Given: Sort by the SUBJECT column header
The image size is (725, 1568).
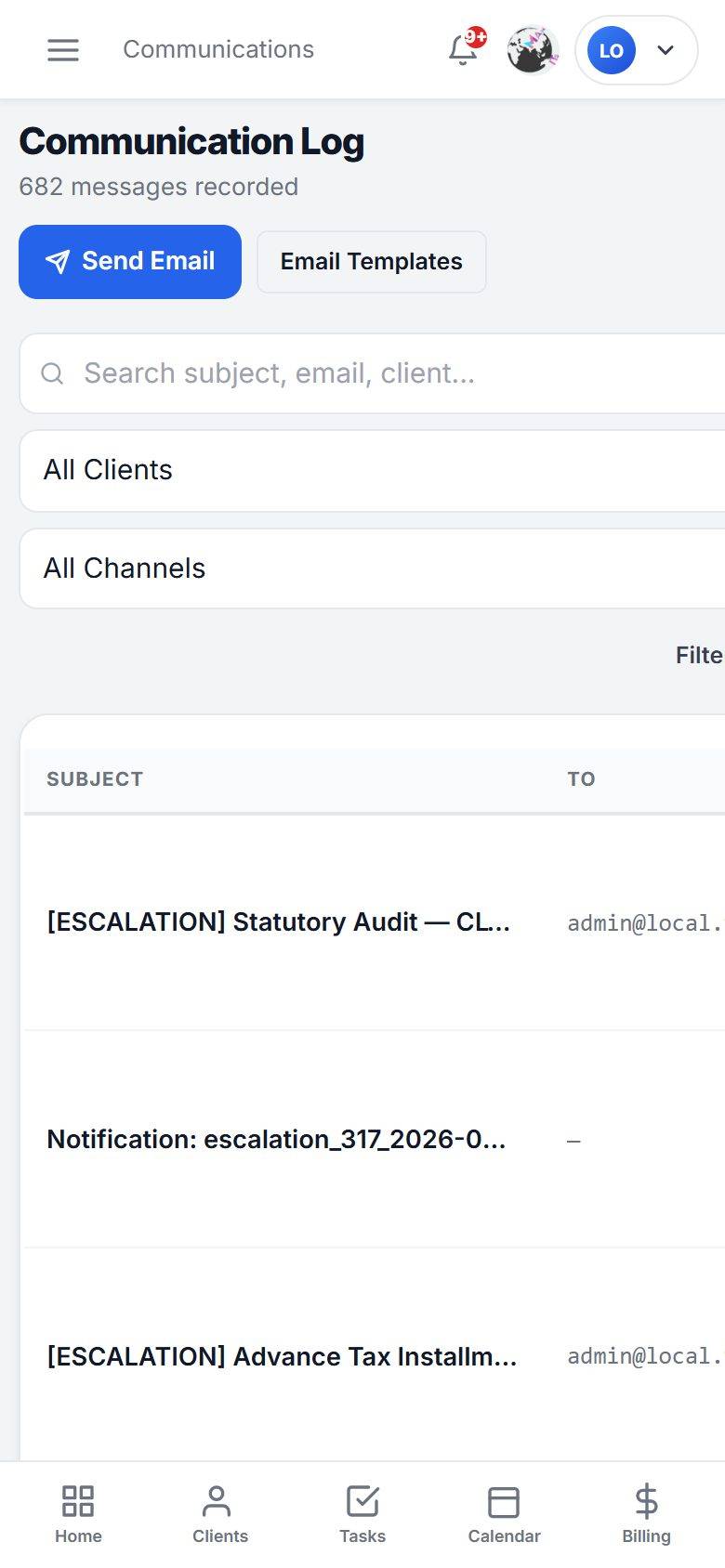Looking at the screenshot, I should coord(95,779).
